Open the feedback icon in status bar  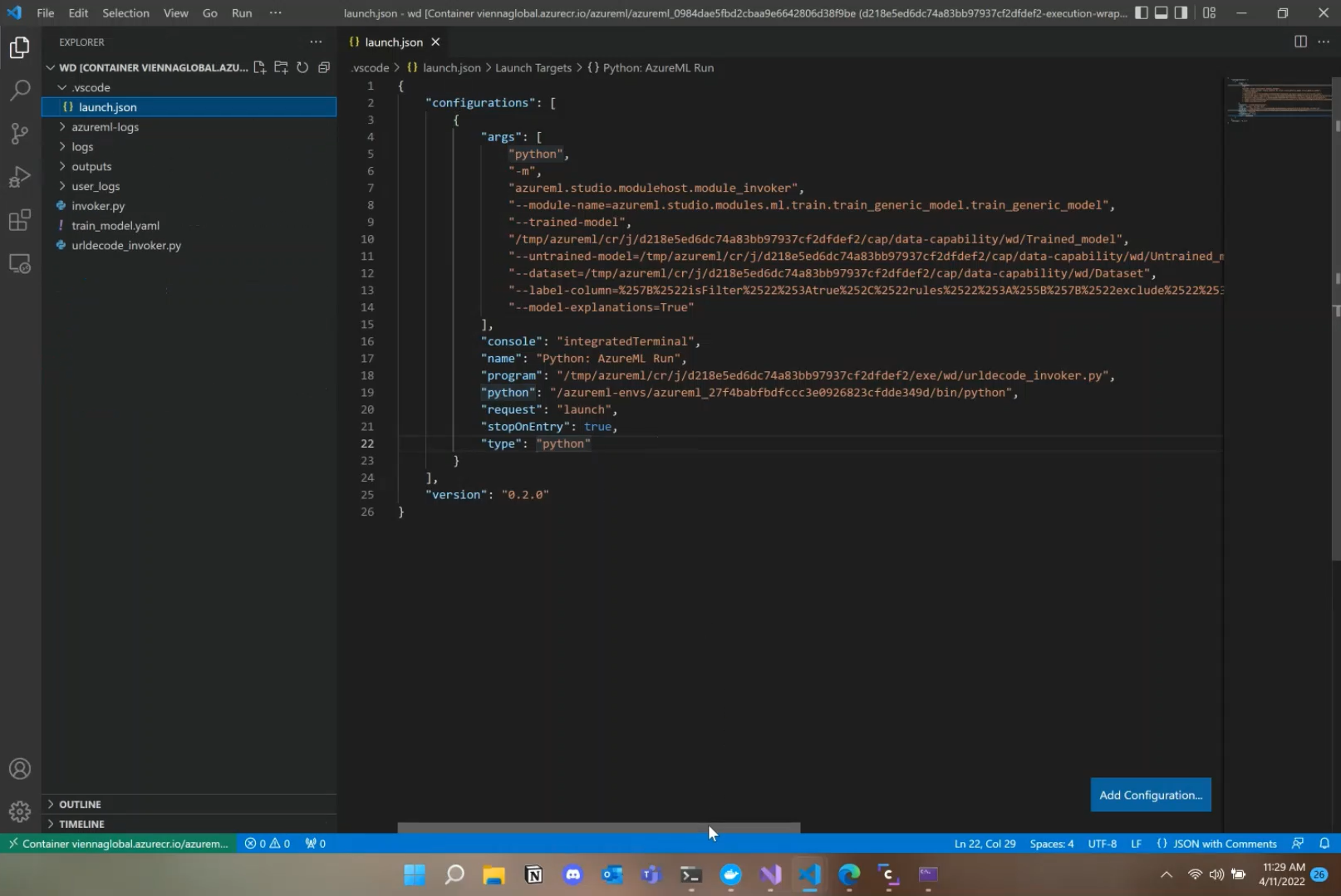pos(1298,844)
